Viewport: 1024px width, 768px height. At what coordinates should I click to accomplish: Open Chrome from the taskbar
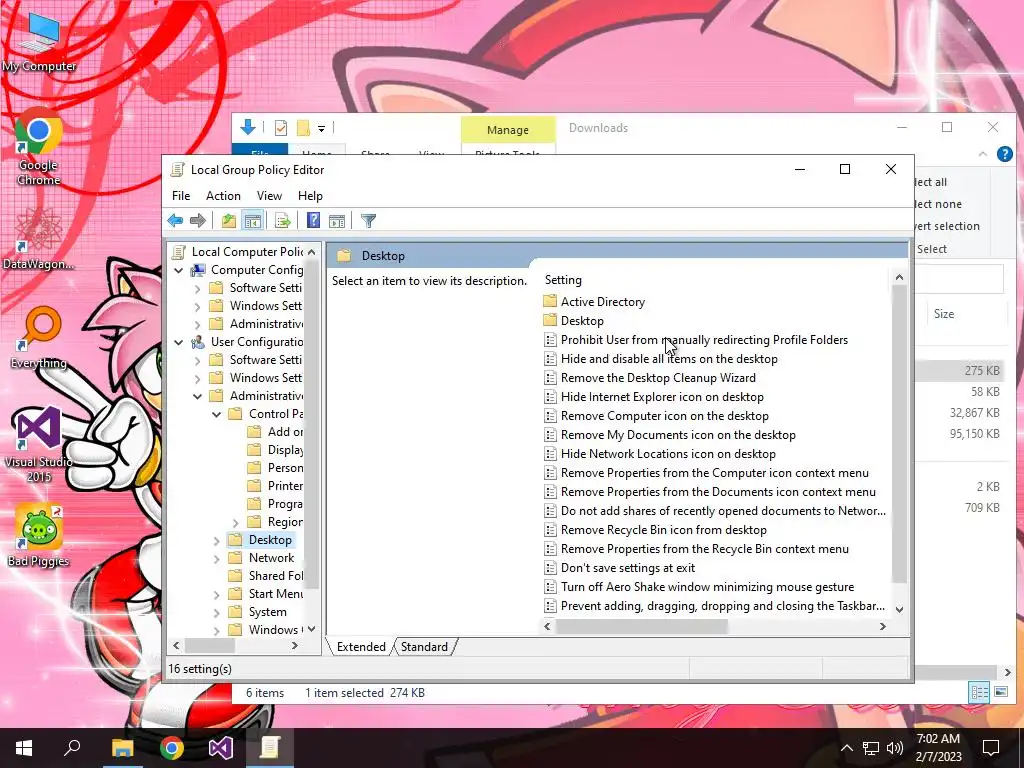(x=172, y=748)
